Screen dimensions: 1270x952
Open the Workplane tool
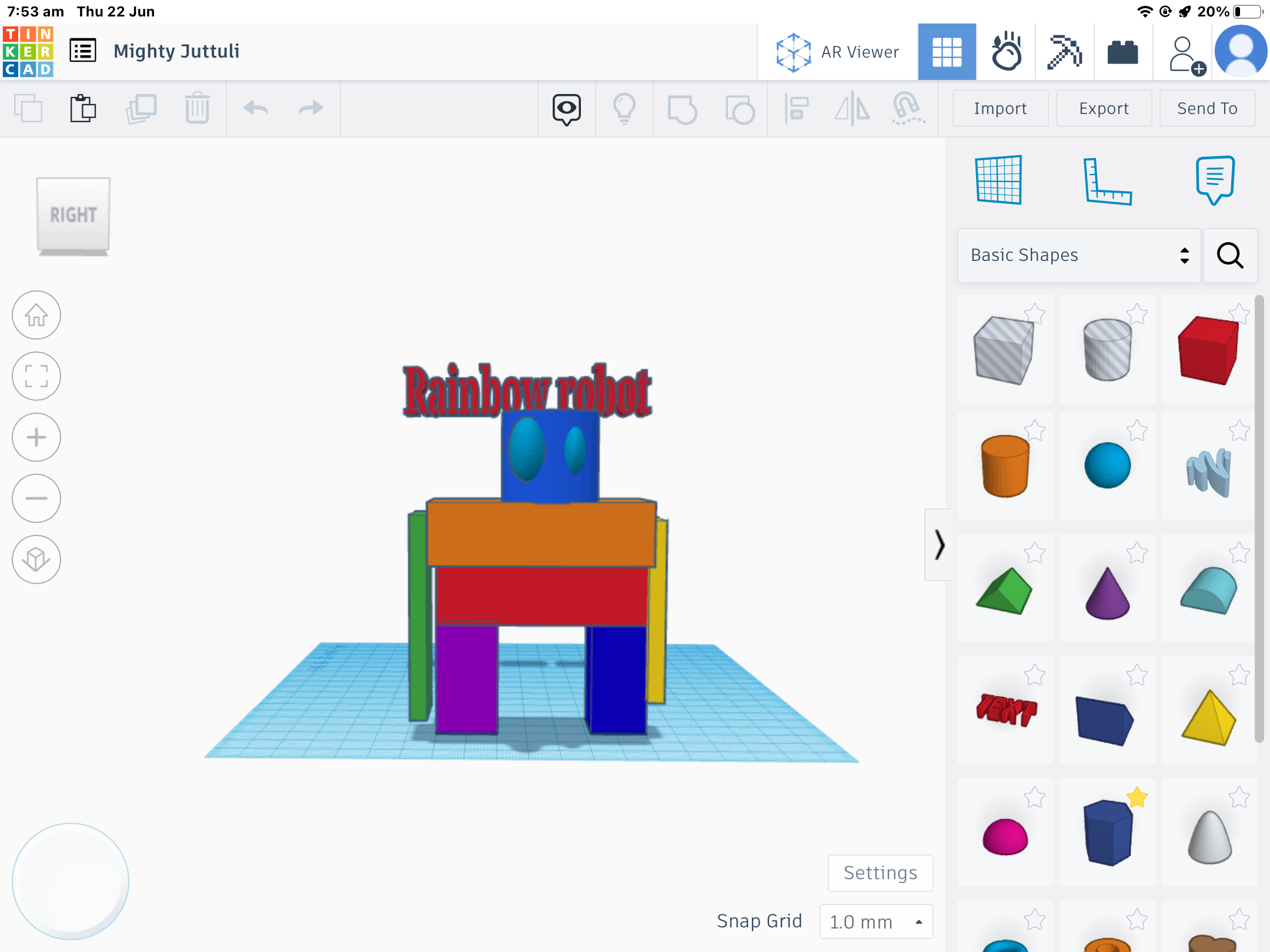click(998, 180)
